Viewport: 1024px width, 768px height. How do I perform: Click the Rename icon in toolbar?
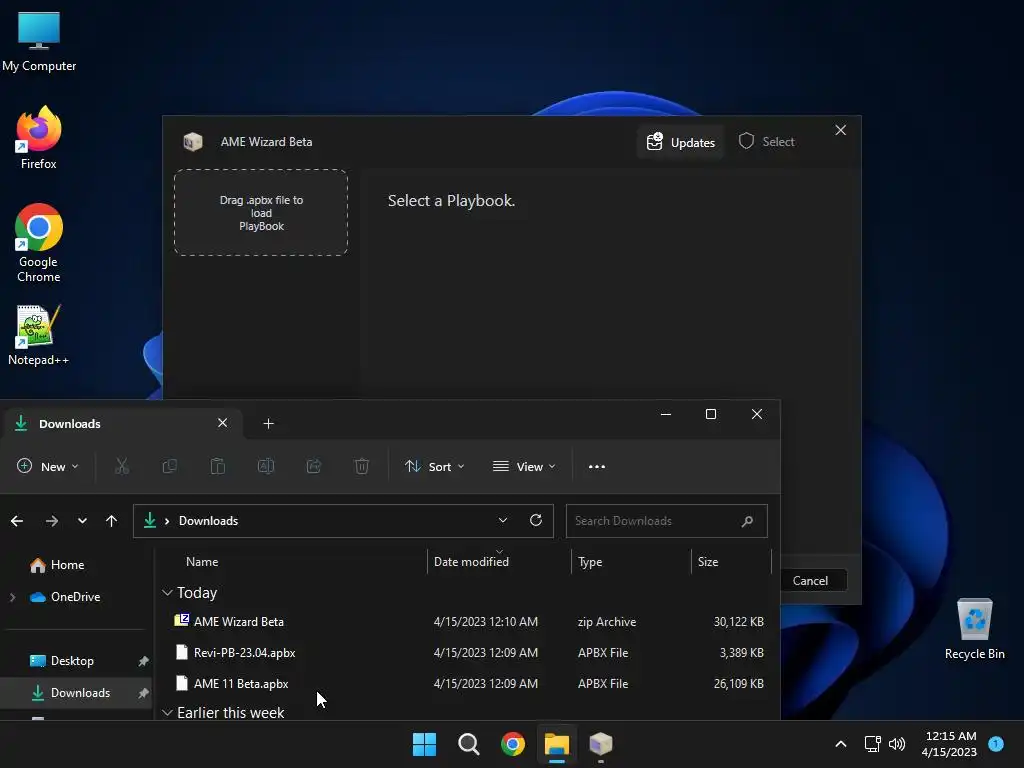tap(266, 466)
